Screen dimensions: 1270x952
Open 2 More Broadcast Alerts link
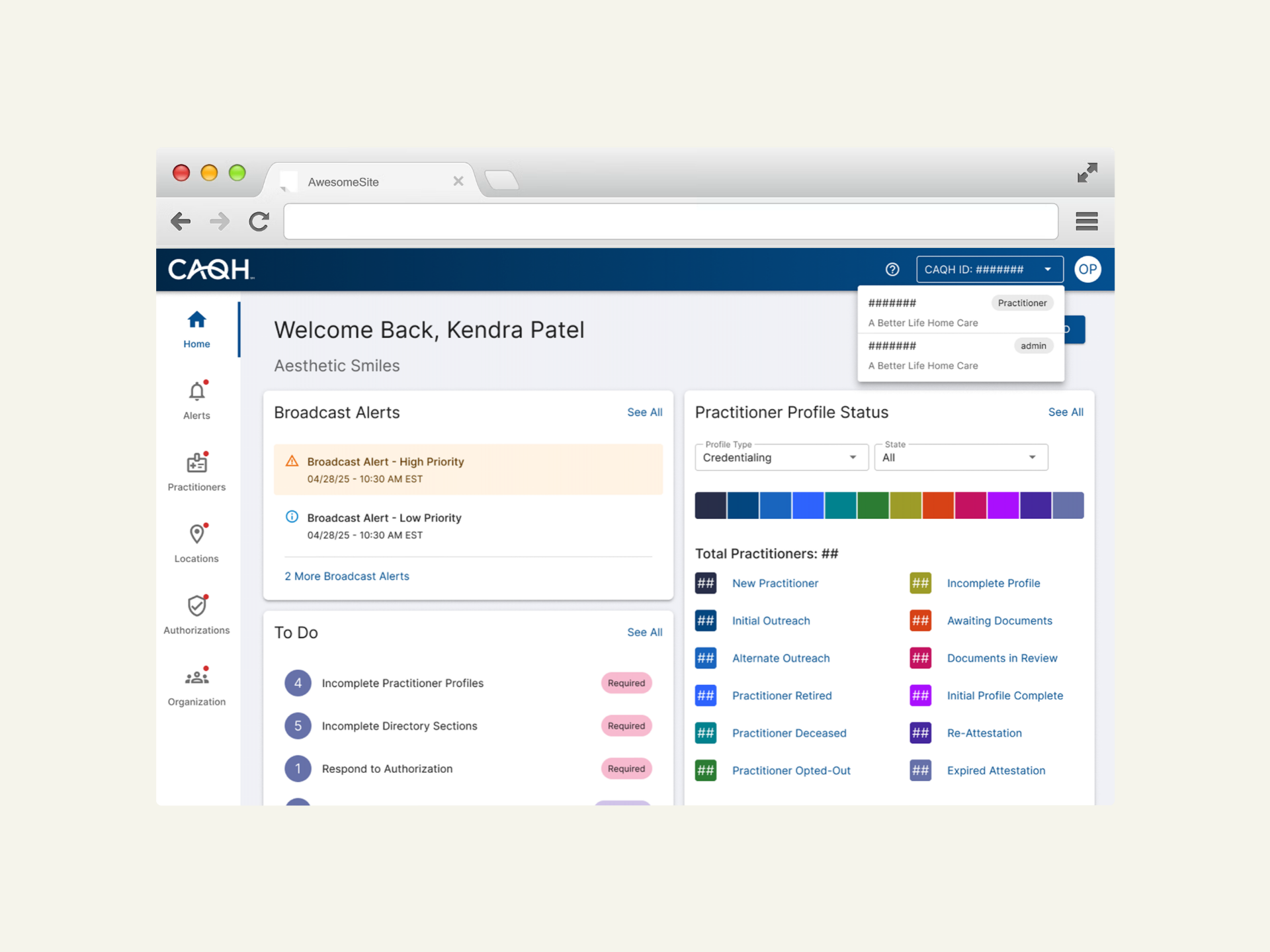pos(347,576)
